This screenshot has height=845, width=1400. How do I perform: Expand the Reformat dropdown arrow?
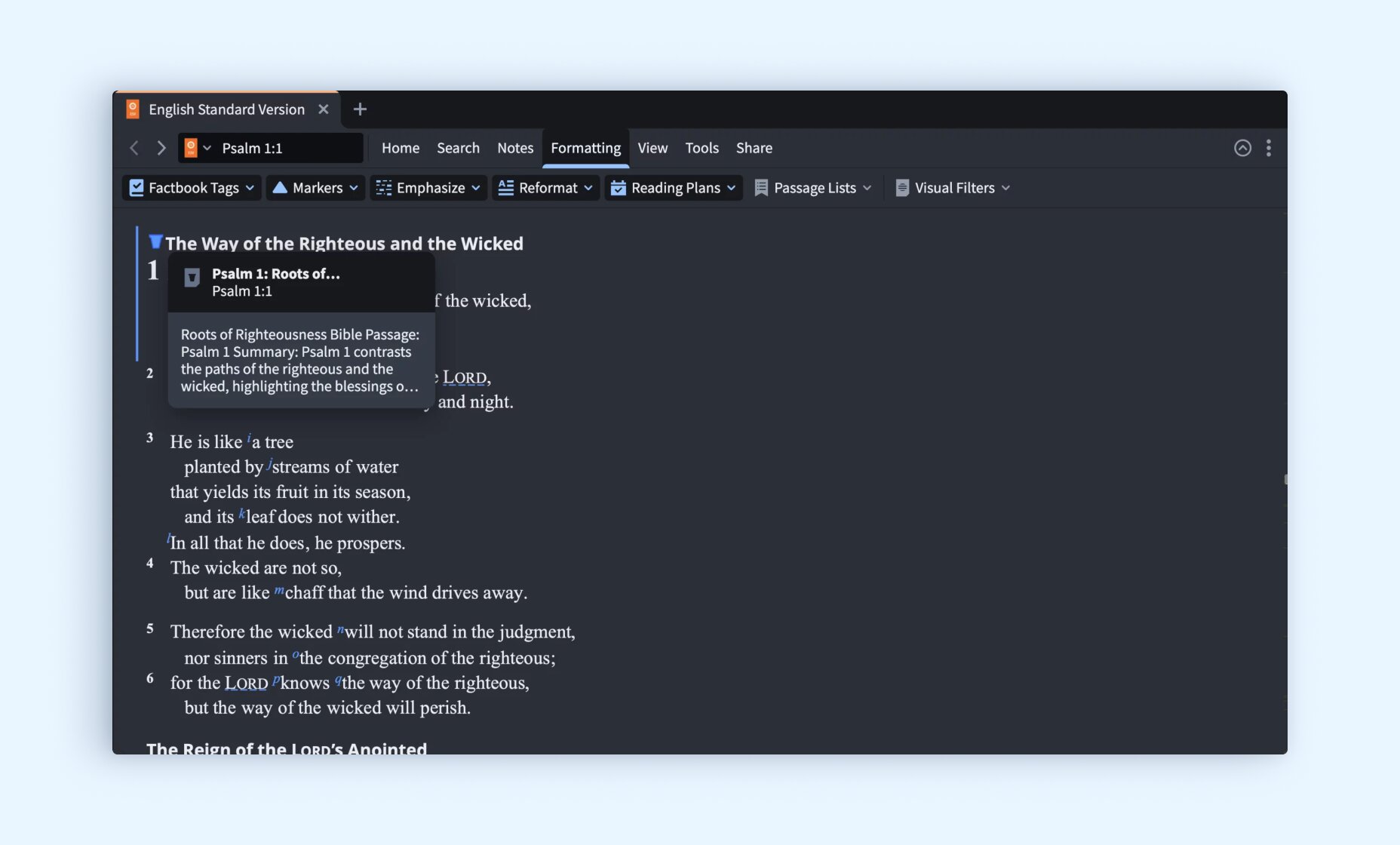(x=588, y=188)
